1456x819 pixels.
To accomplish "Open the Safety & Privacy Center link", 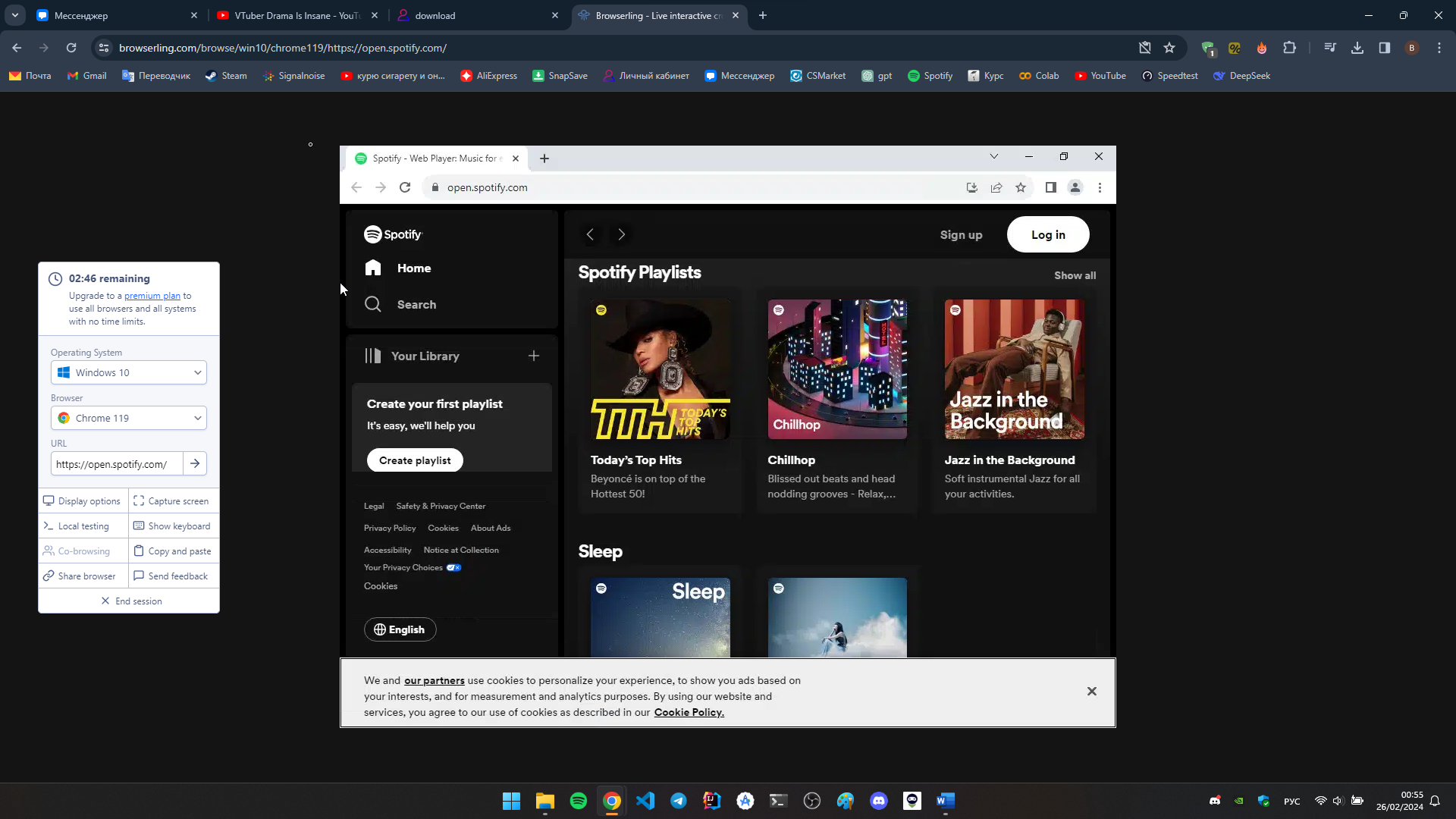I will coord(441,506).
